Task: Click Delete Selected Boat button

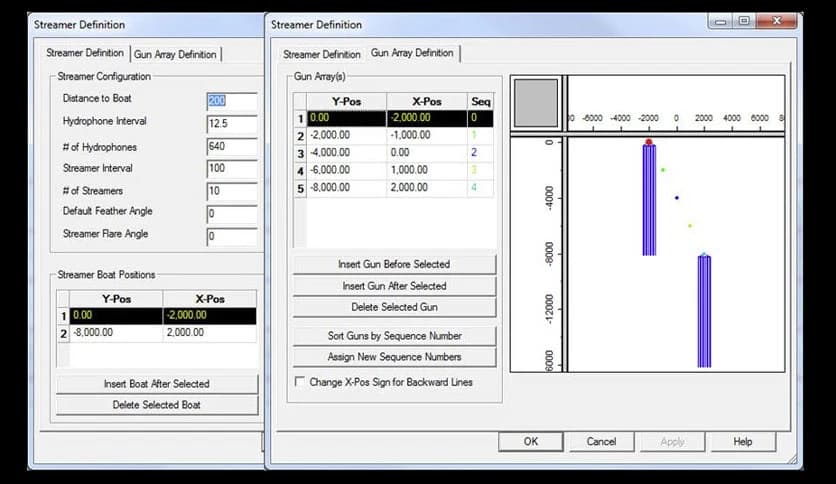Action: click(x=157, y=405)
